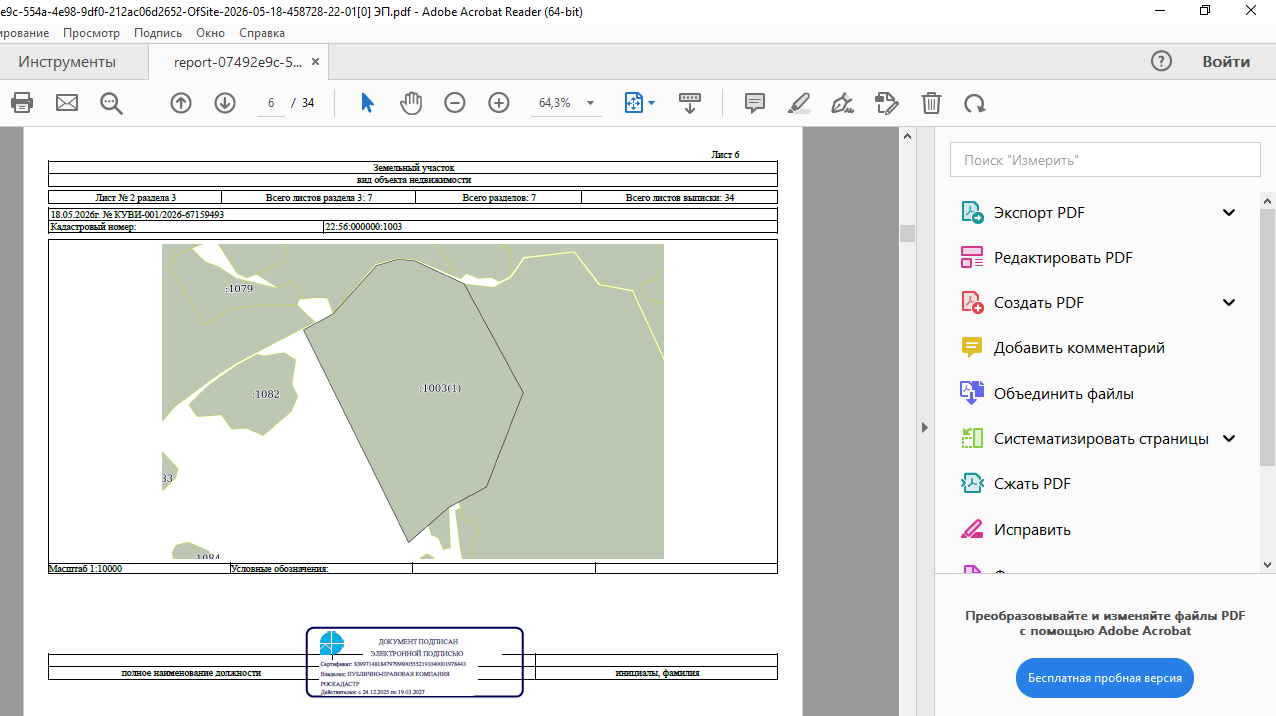The width and height of the screenshot is (1276, 716).
Task: Click the Земельный участок heading
Action: click(413, 168)
